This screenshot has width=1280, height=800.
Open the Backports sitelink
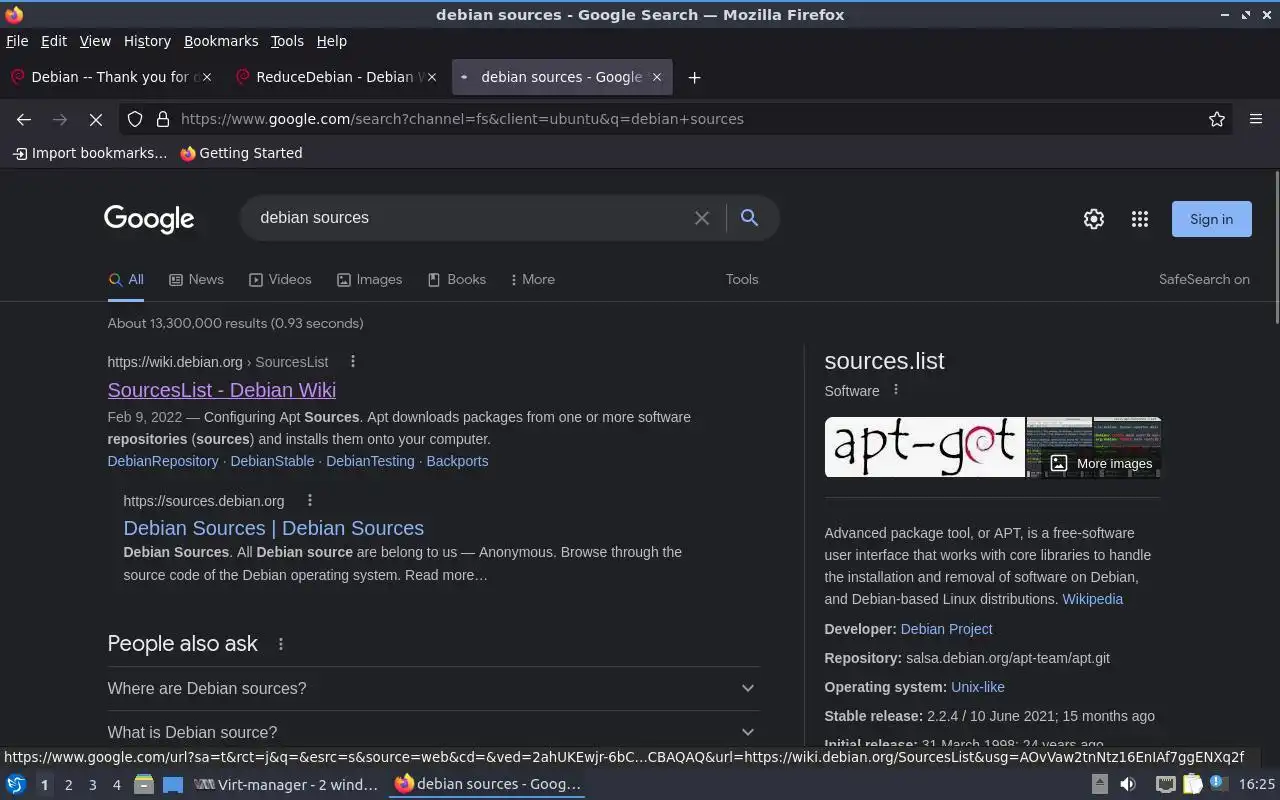point(457,461)
